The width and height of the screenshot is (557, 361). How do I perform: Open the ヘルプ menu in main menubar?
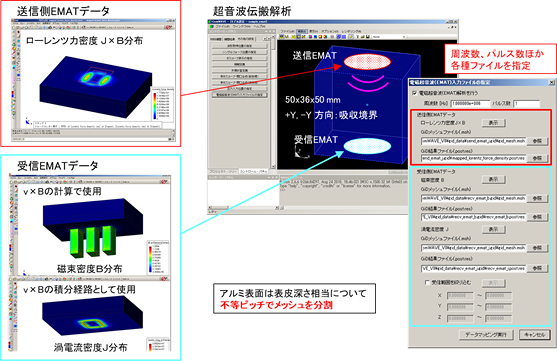coord(259,27)
